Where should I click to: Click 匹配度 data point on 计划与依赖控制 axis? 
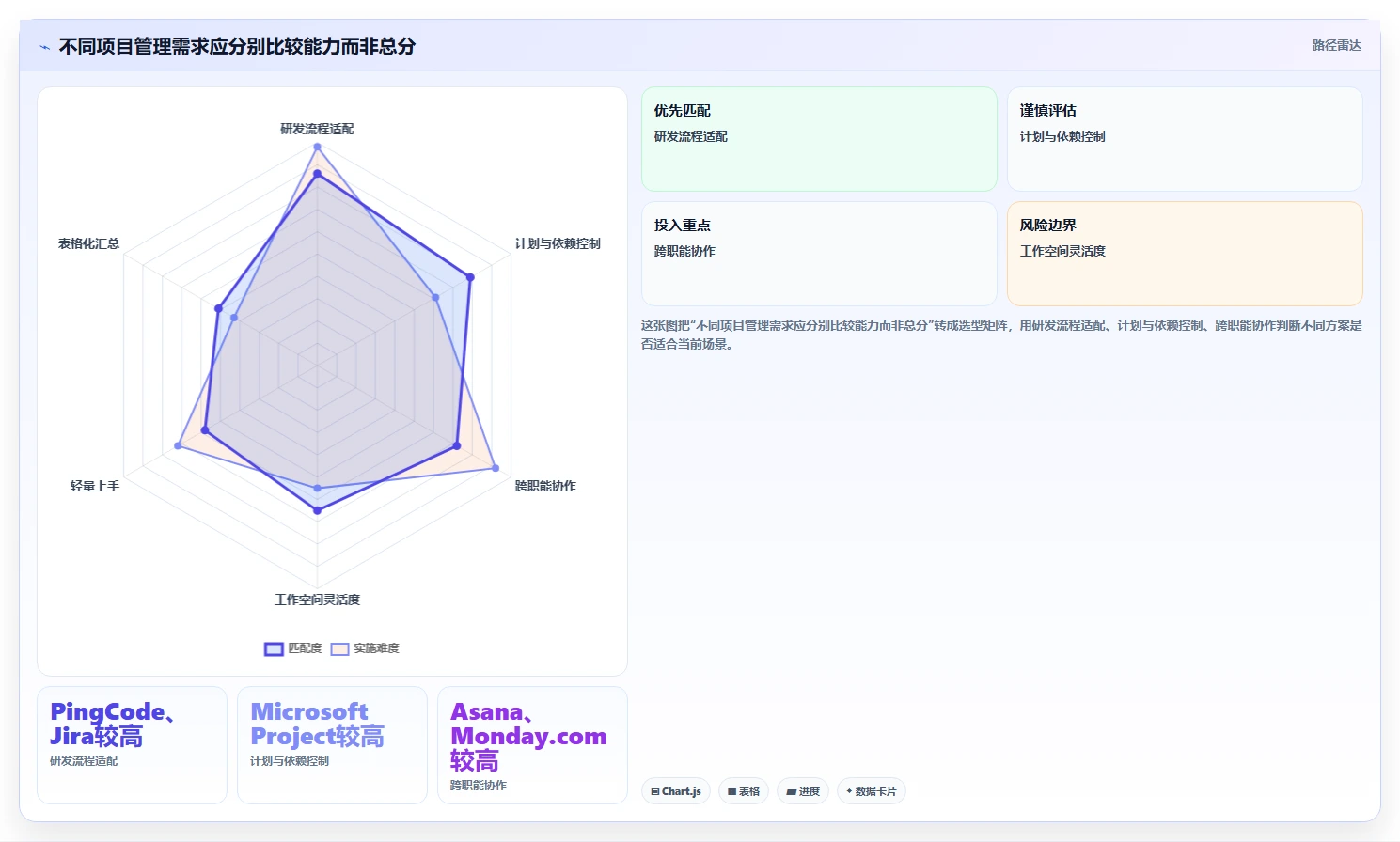[x=470, y=277]
